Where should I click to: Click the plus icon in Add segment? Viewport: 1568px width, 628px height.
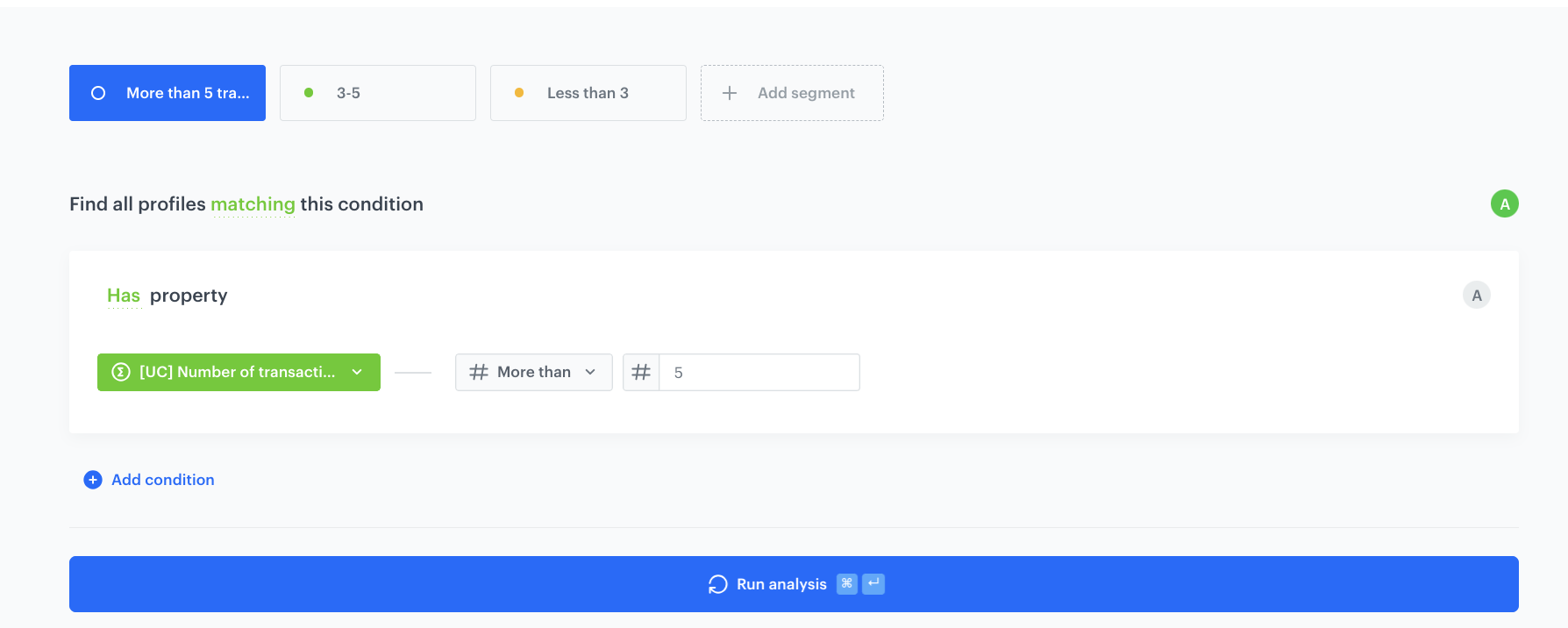click(x=729, y=93)
